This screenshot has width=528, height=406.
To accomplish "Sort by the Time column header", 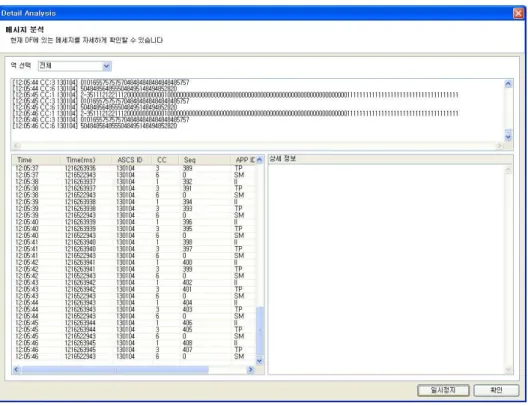I will [36, 160].
